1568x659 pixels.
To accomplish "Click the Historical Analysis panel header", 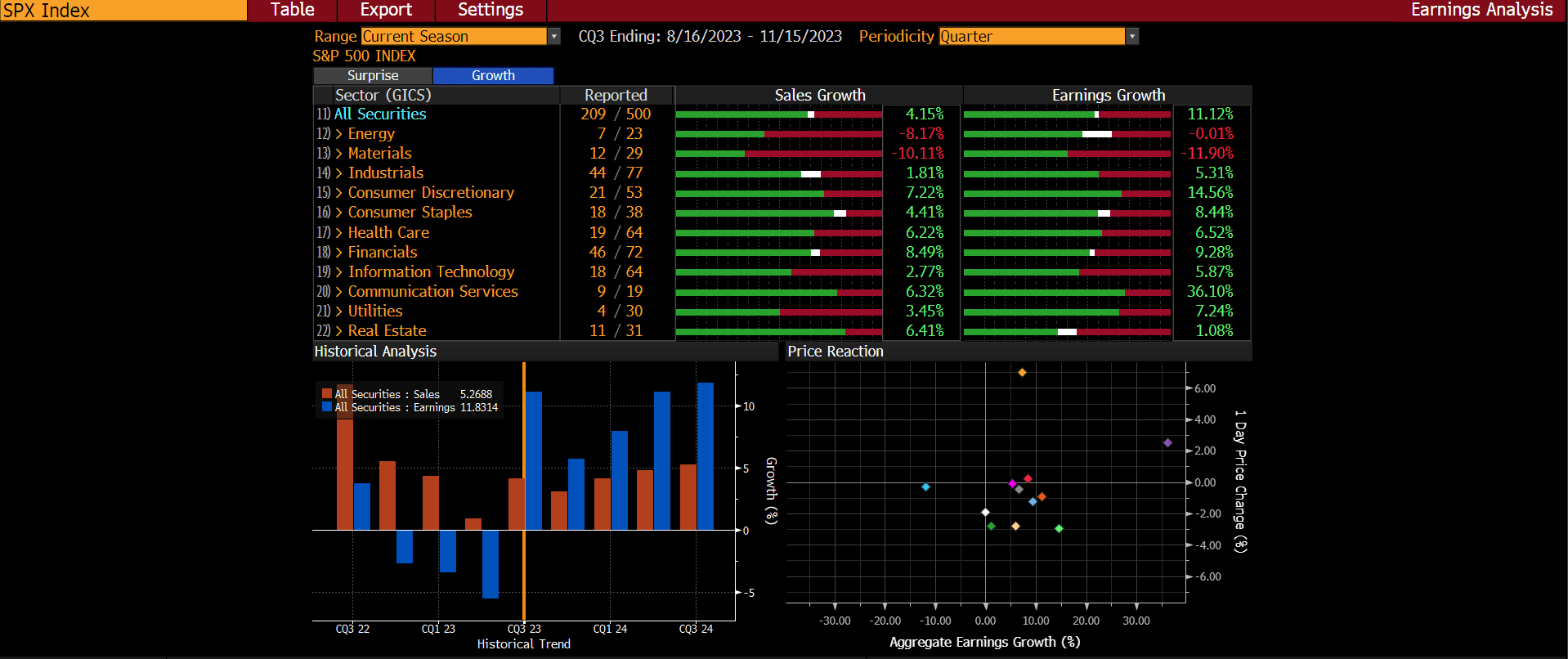I will point(545,351).
